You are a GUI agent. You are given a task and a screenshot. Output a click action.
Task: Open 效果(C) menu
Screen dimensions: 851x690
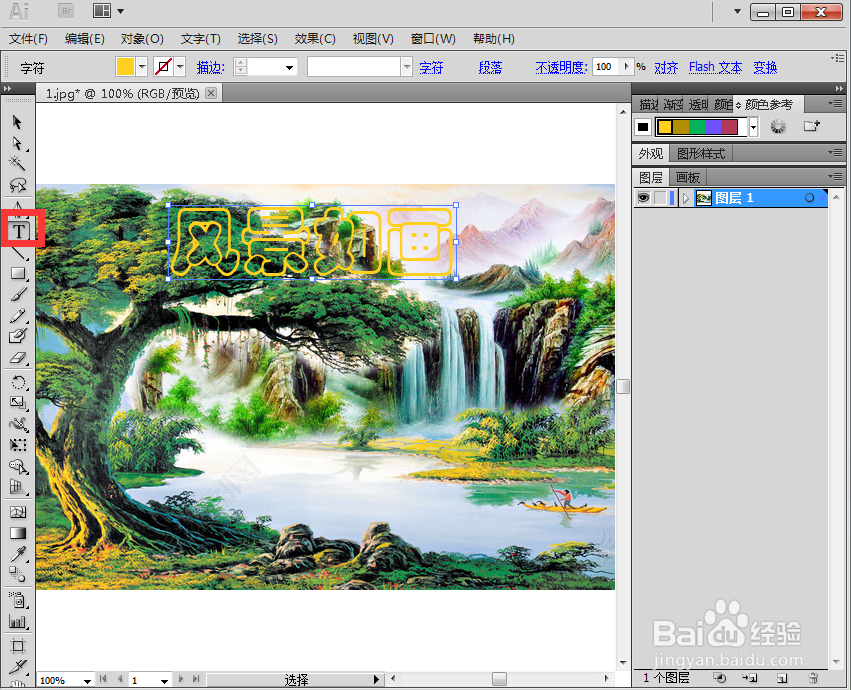315,39
